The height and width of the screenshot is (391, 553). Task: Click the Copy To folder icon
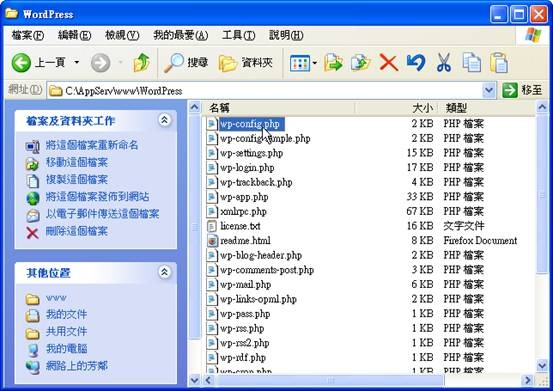(x=360, y=63)
